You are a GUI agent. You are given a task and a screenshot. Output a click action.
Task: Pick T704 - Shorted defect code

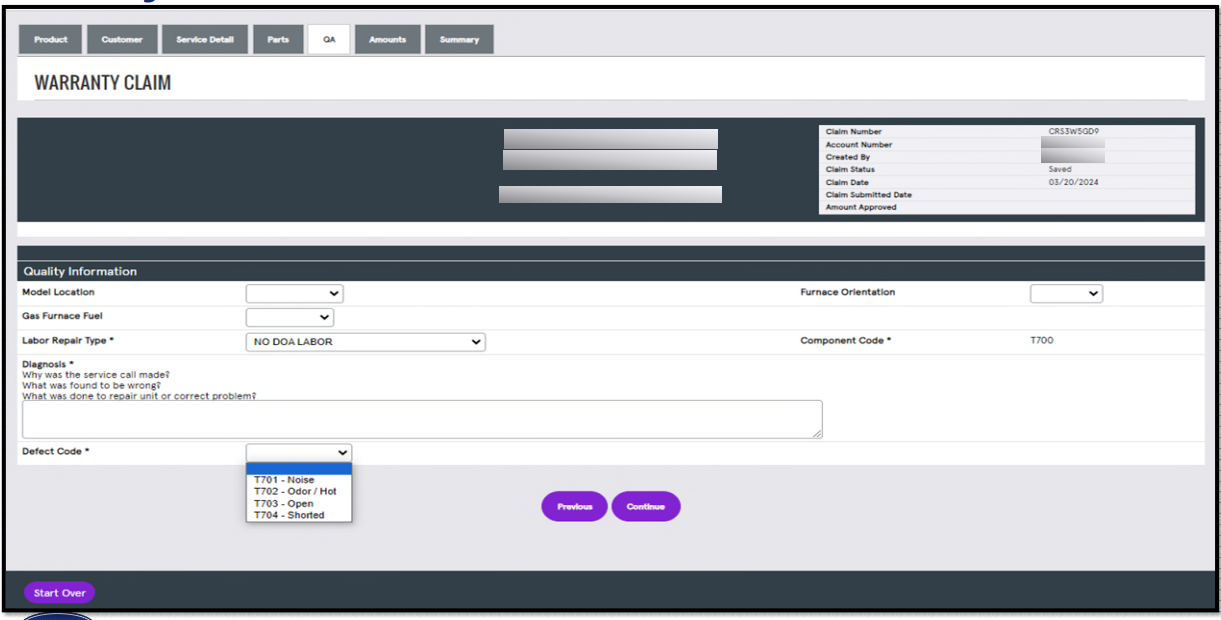click(290, 515)
